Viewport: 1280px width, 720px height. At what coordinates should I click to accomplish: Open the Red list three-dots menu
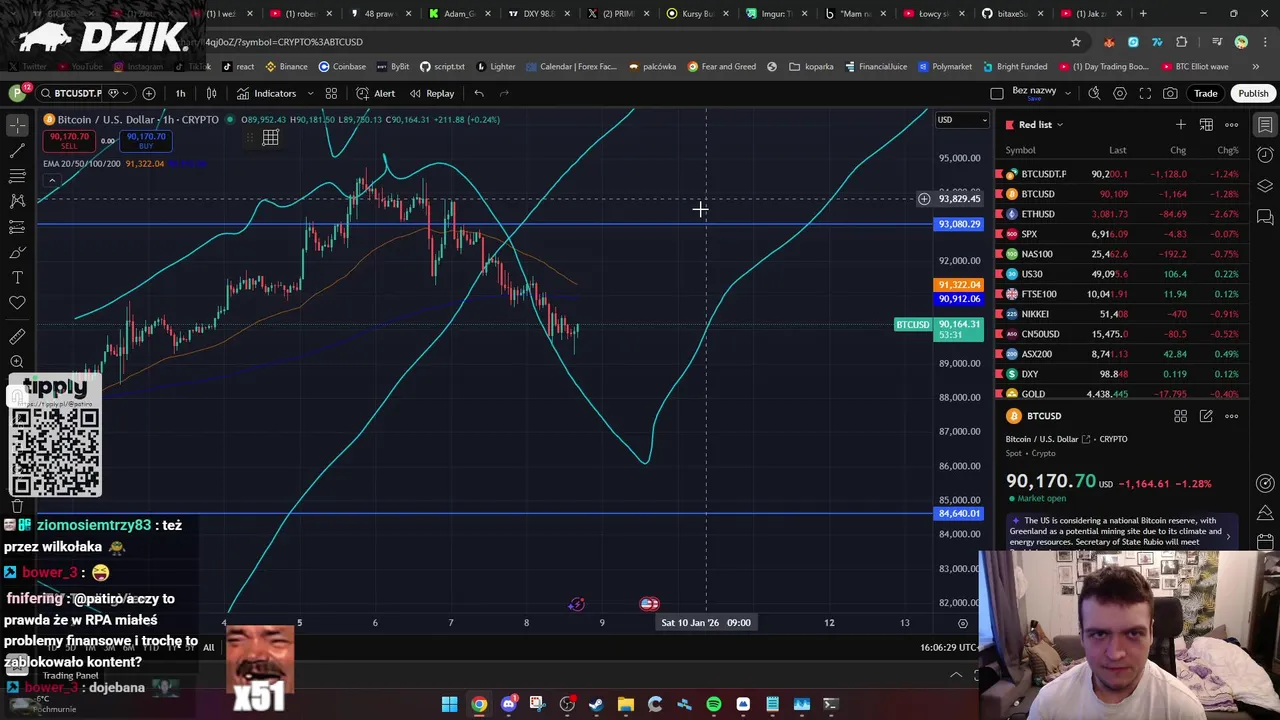coord(1232,124)
